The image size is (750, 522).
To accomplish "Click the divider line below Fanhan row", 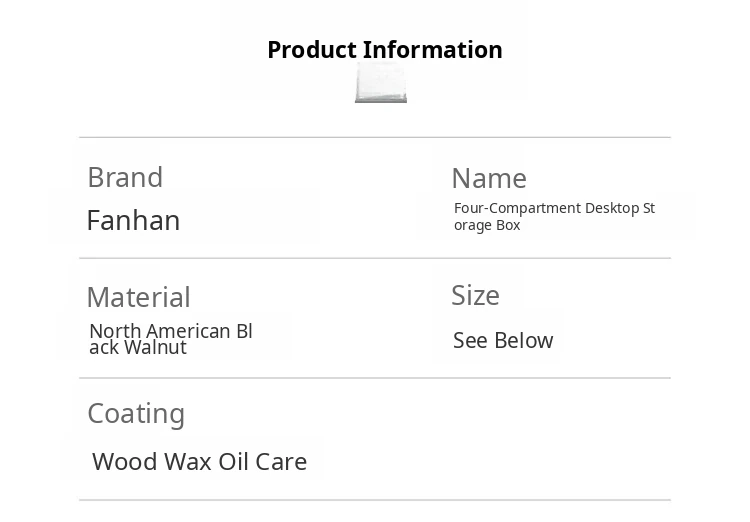I will tap(375, 258).
